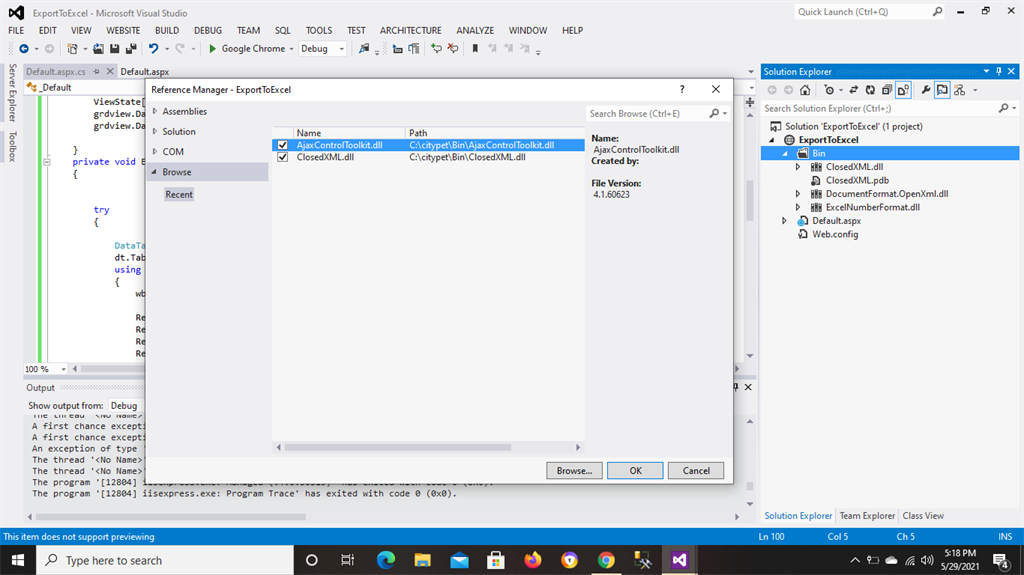Click the Windows Start button

[18, 560]
